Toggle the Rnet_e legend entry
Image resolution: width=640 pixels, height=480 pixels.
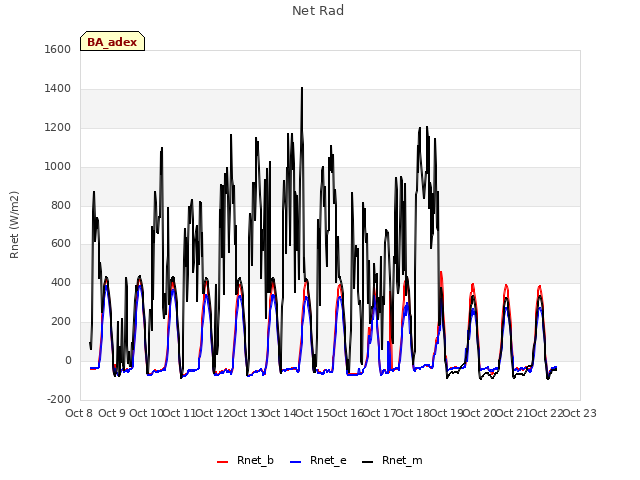point(318,460)
